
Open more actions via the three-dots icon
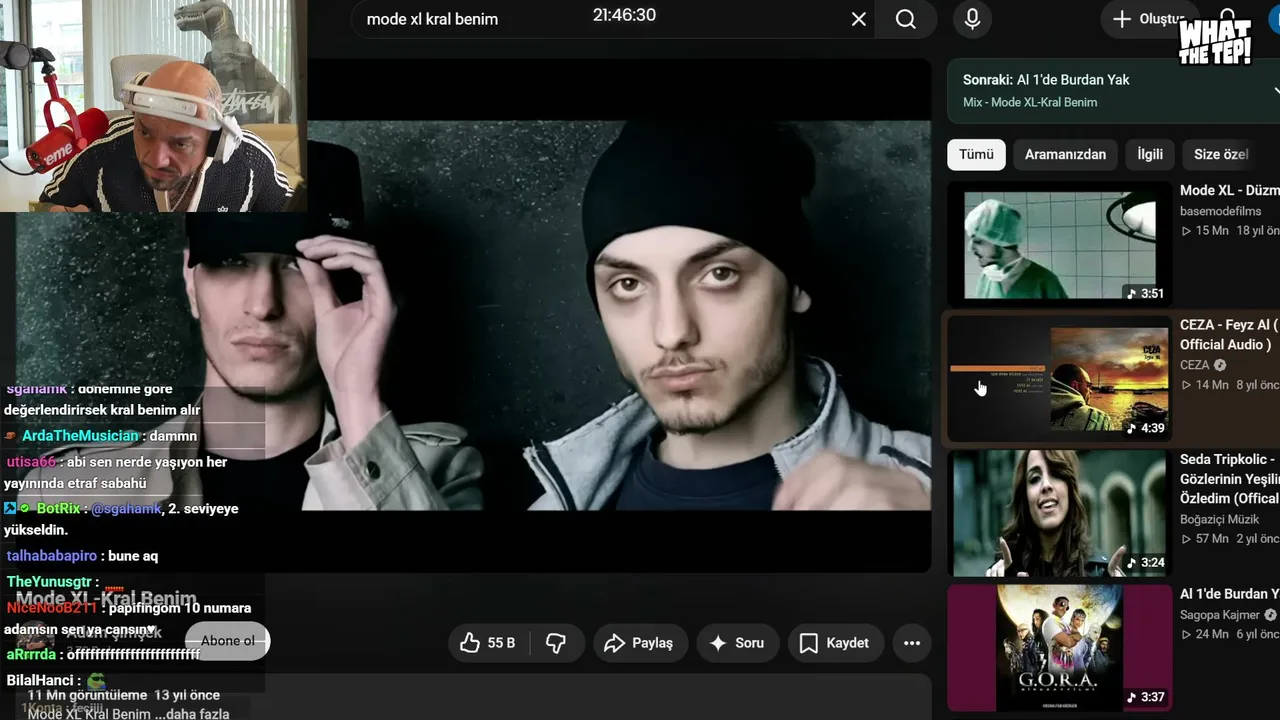coord(912,643)
